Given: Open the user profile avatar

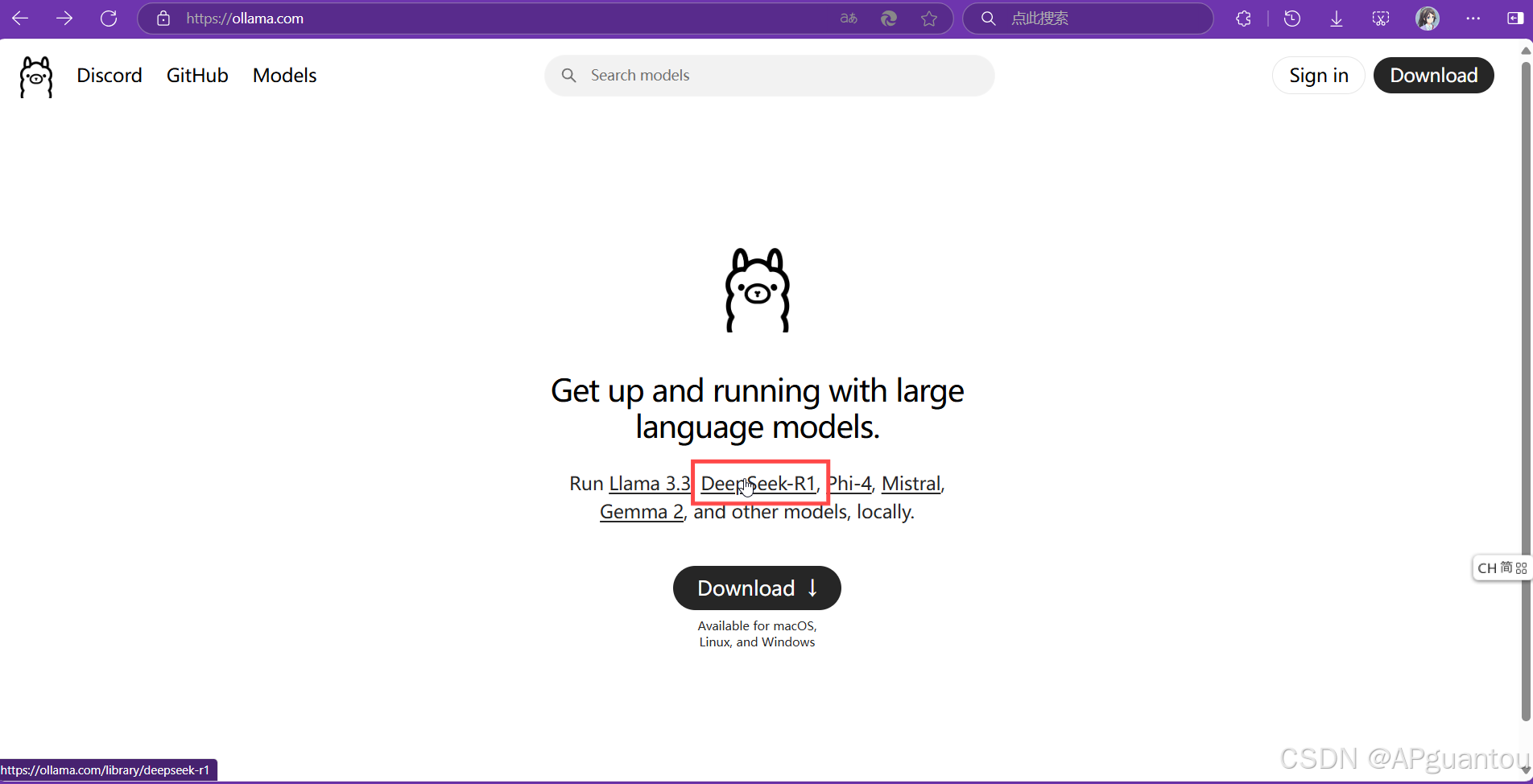Looking at the screenshot, I should (x=1428, y=18).
